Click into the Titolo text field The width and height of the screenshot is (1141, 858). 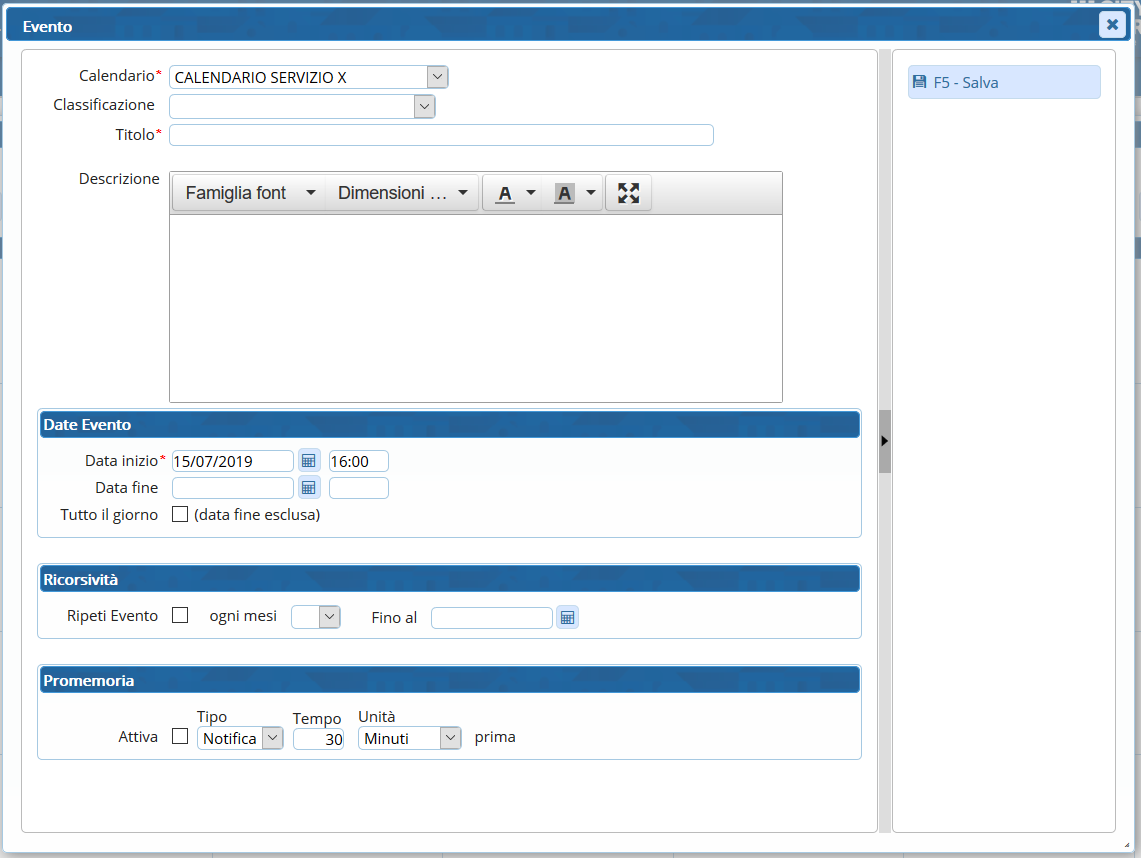coord(441,135)
